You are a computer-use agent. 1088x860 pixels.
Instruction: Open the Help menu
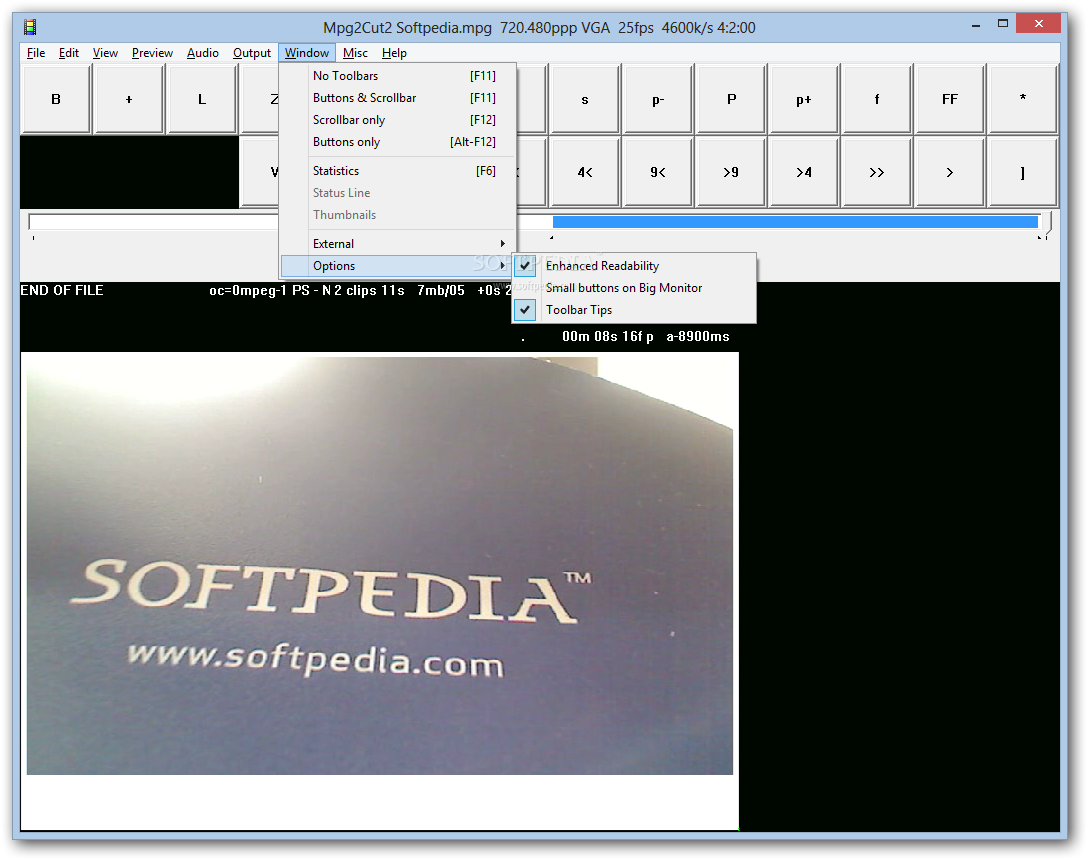(x=394, y=53)
